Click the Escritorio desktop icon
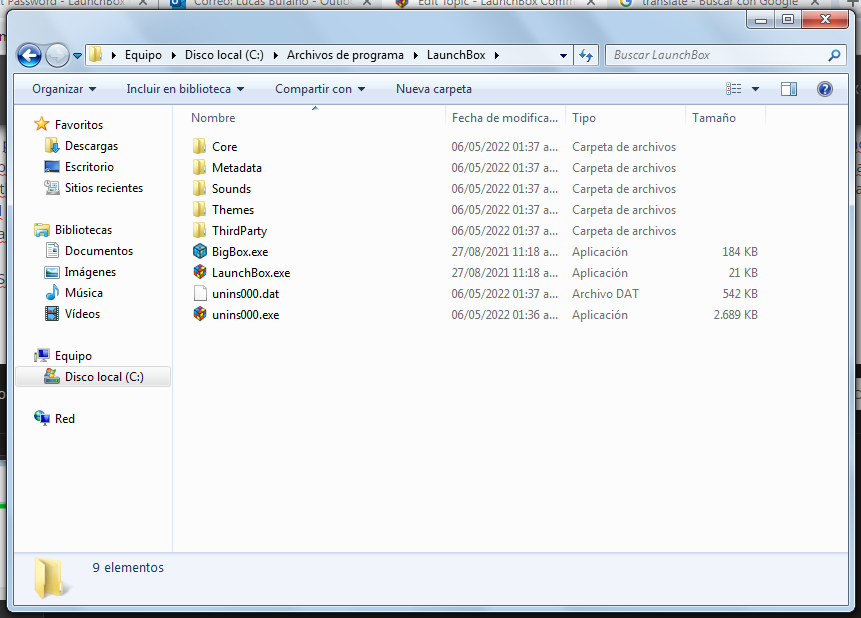861x618 pixels. coord(52,166)
